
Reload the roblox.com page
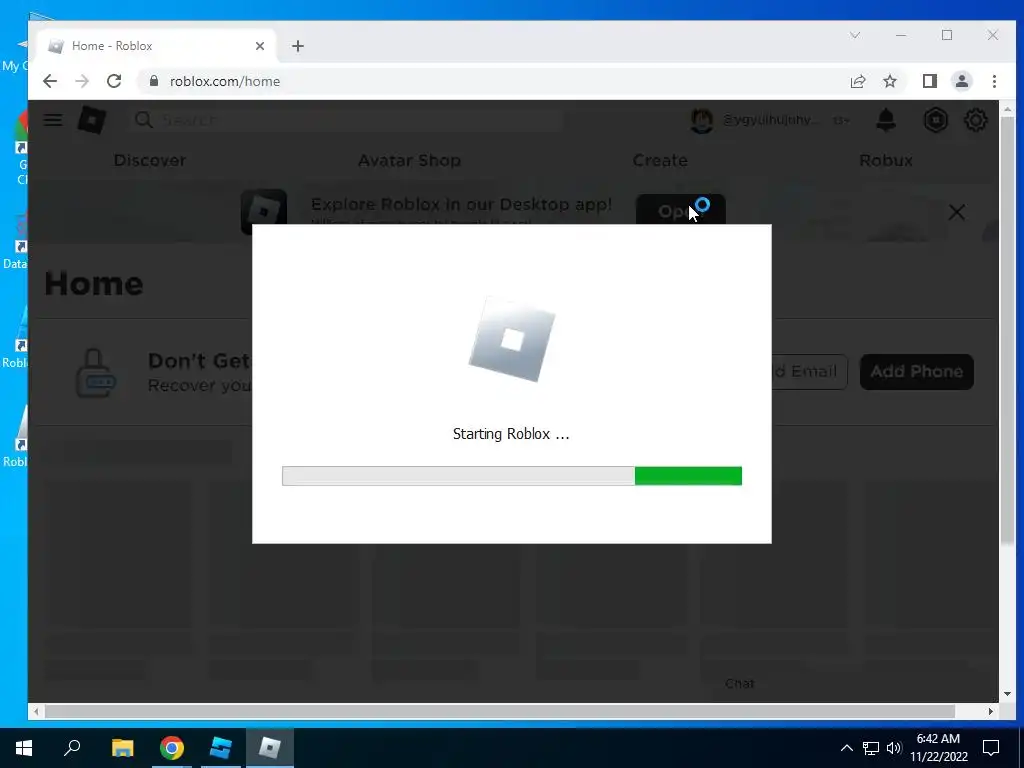tap(114, 81)
